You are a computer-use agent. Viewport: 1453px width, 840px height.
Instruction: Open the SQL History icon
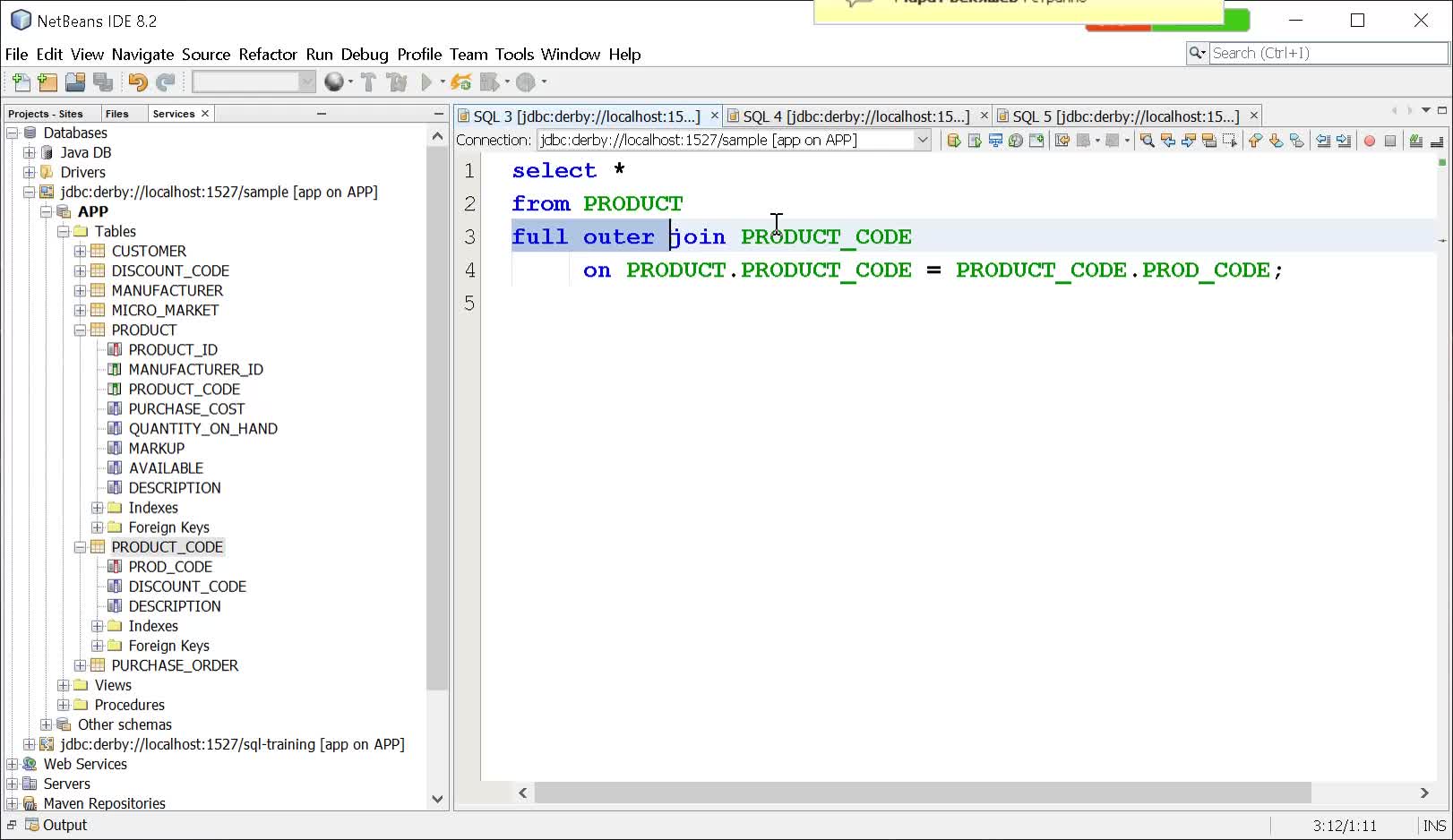click(x=1016, y=141)
